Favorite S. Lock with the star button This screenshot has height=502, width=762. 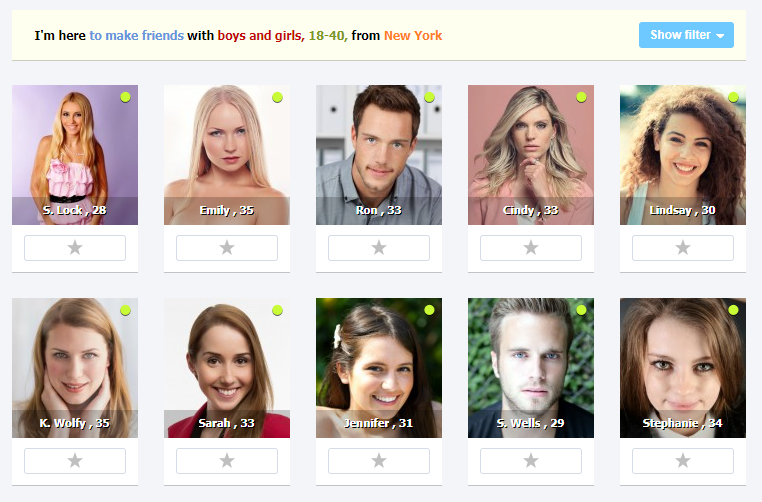pyautogui.click(x=75, y=248)
